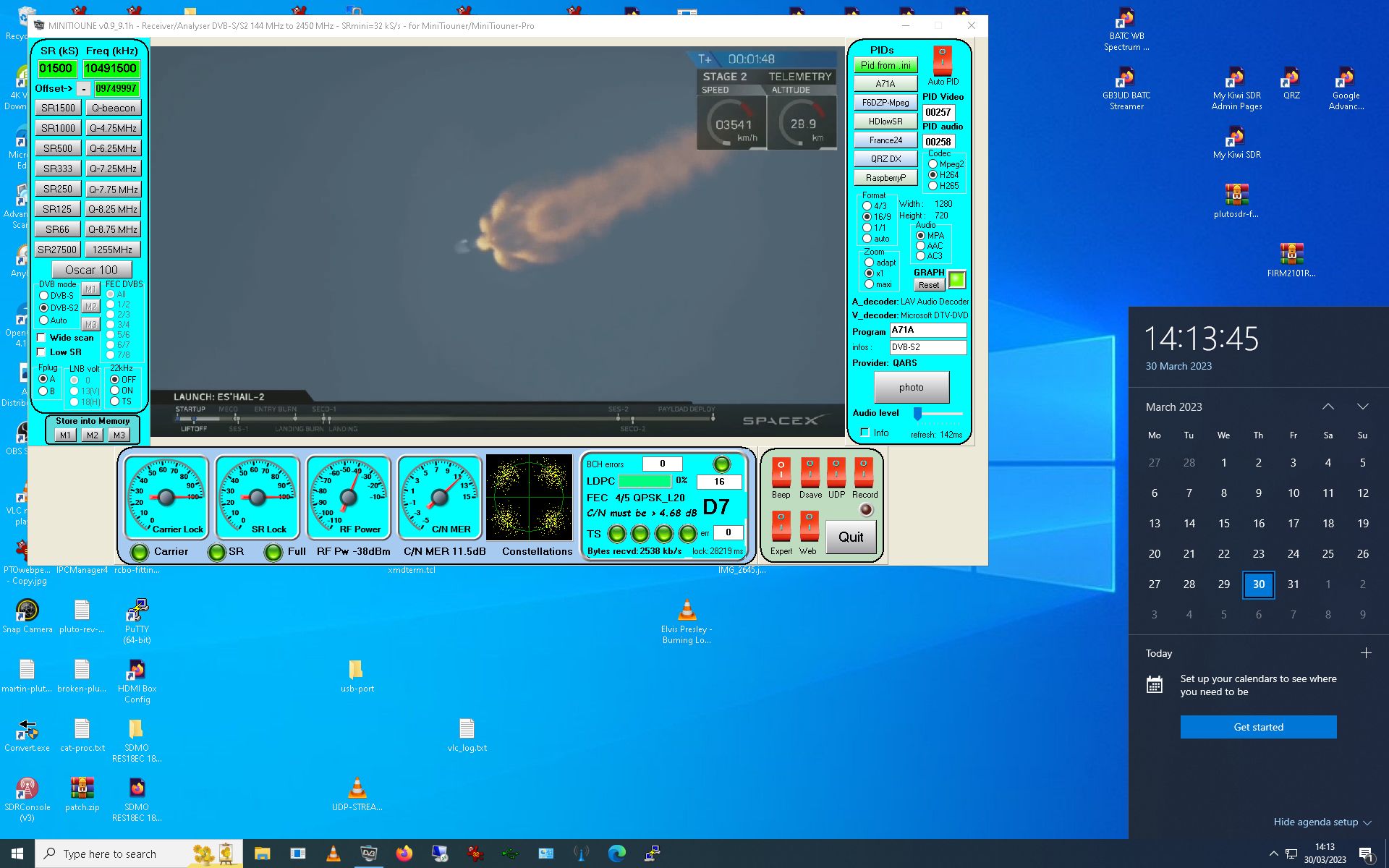Choose the QRZ DX PID preset

[885, 159]
